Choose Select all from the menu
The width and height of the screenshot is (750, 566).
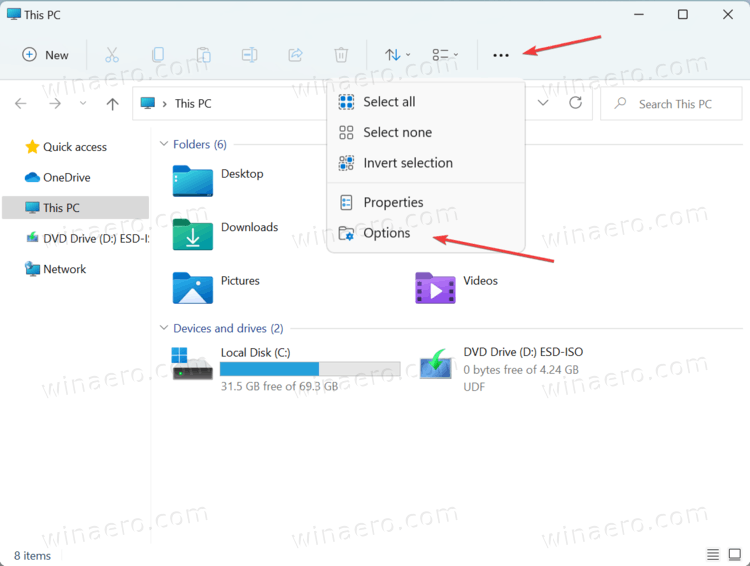coord(426,102)
